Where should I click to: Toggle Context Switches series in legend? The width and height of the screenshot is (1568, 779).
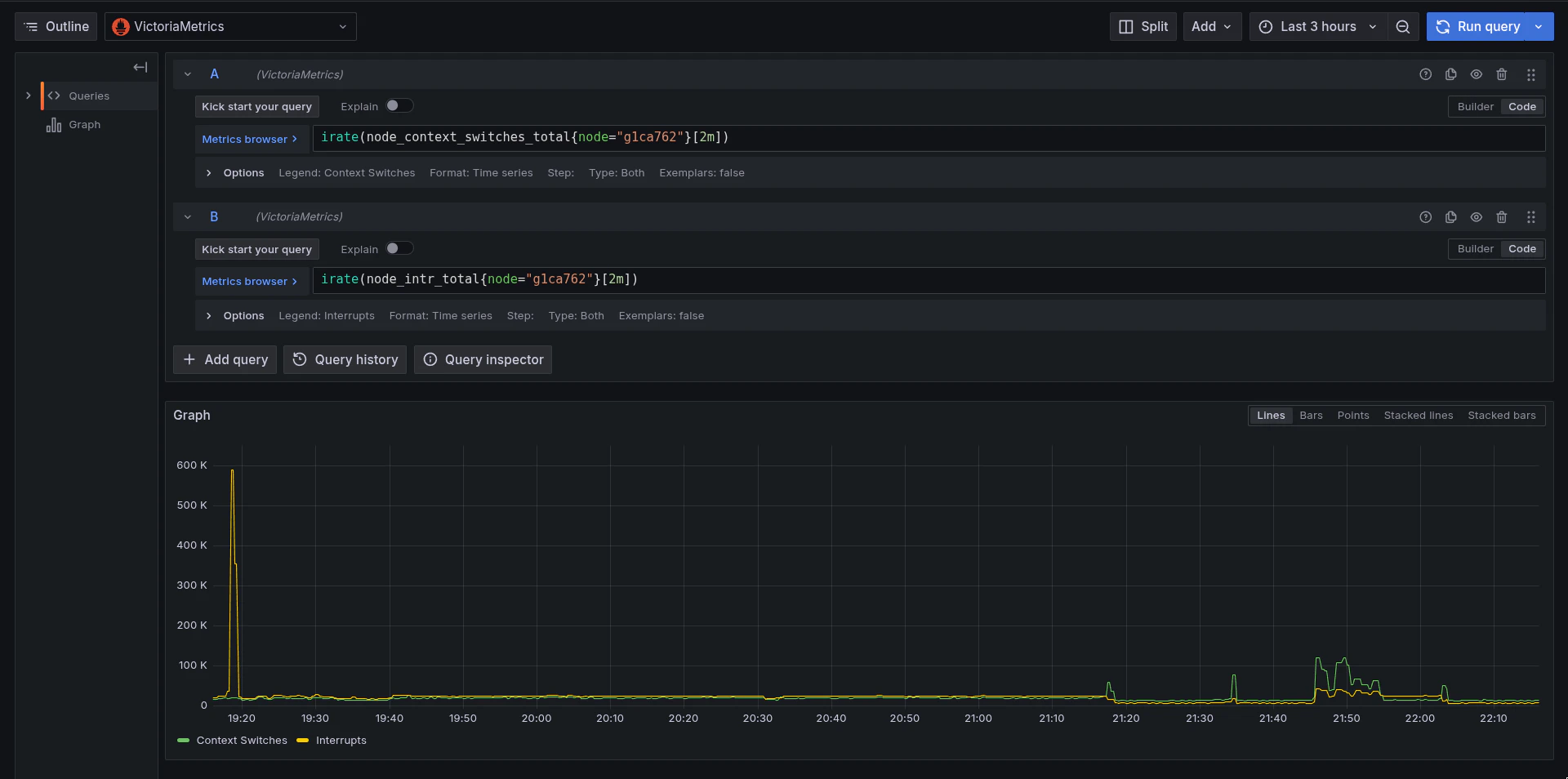click(242, 741)
